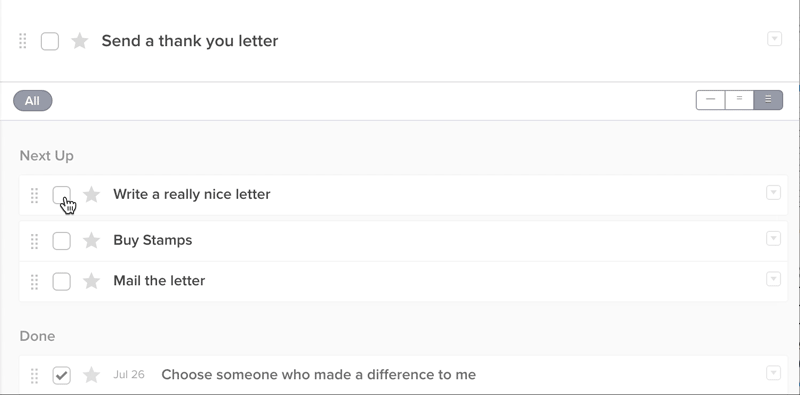Select the 'All' filter pill
Screen dimensions: 800x395
[33, 101]
